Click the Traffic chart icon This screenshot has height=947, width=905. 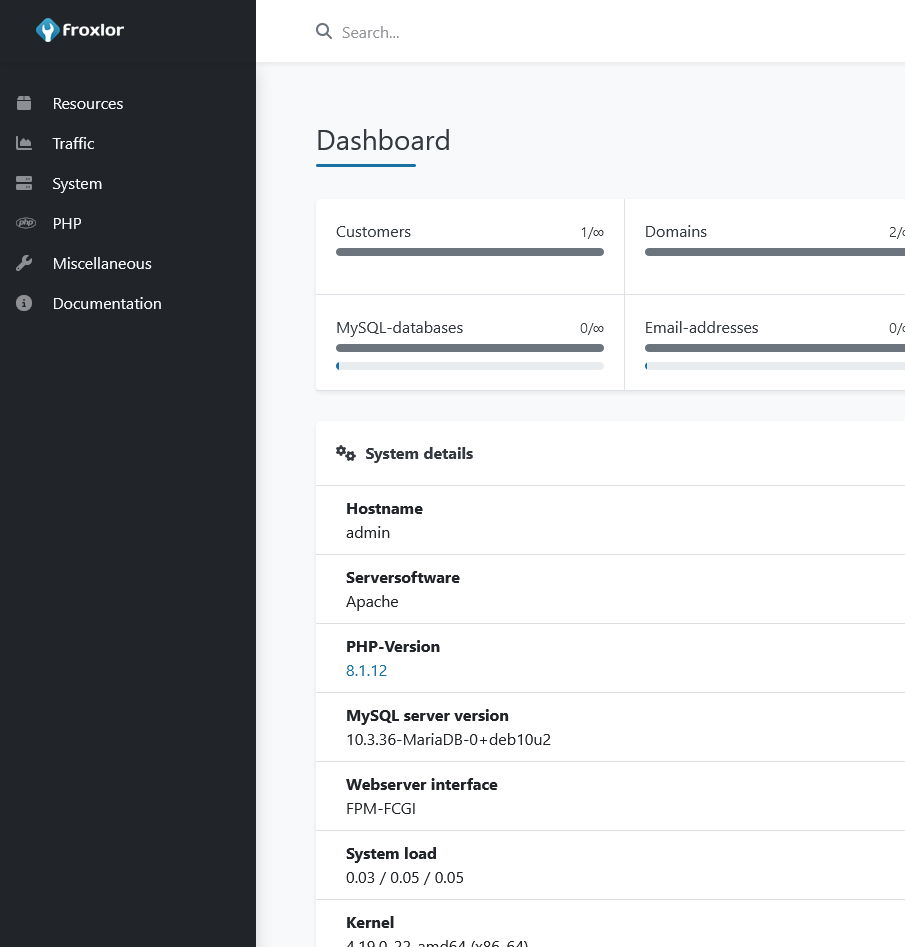point(24,143)
